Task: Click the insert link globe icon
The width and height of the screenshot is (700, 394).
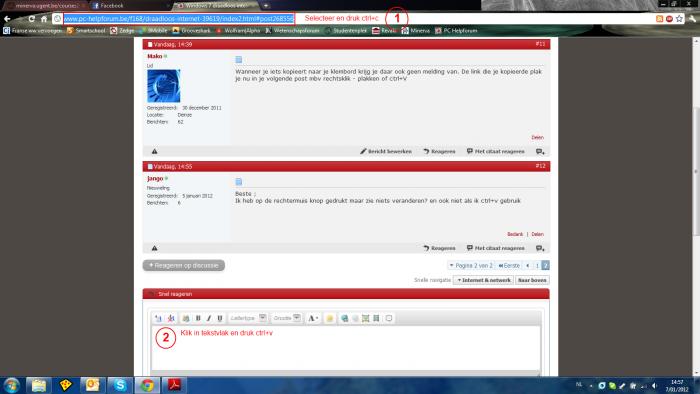Action: 344,318
